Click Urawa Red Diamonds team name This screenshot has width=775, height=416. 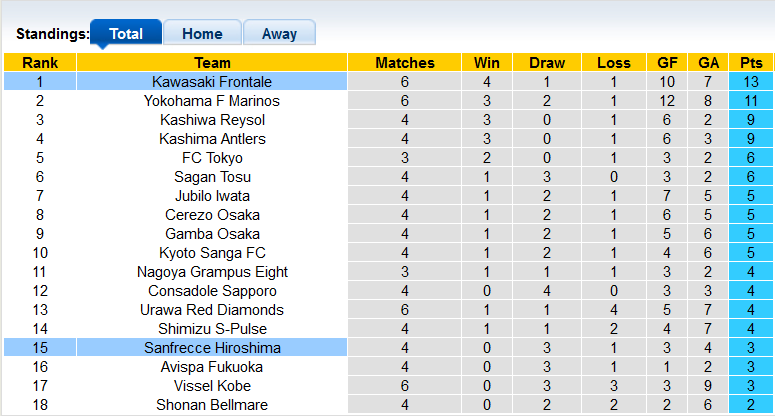click(212, 310)
